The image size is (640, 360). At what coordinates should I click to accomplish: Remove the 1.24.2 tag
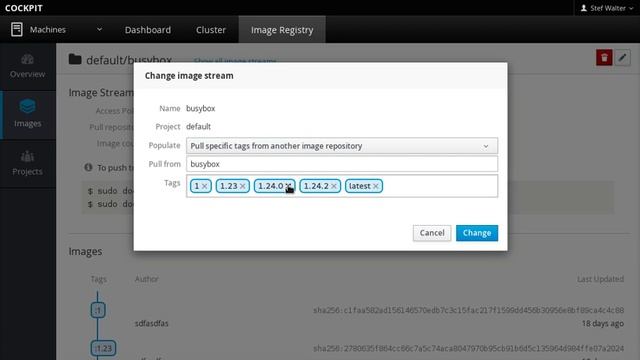coord(334,187)
